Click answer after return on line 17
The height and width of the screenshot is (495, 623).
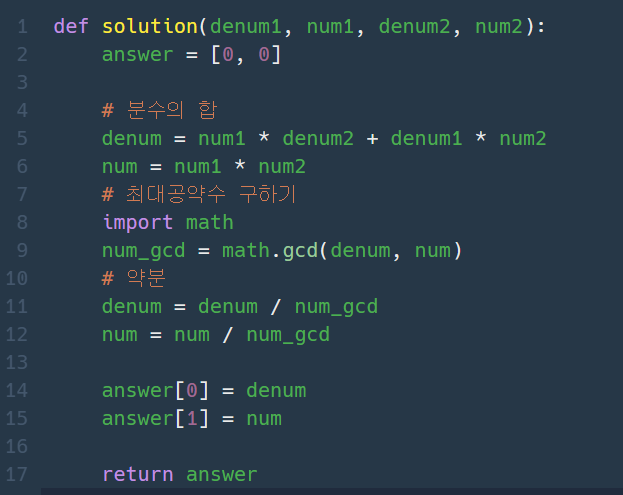click(222, 475)
